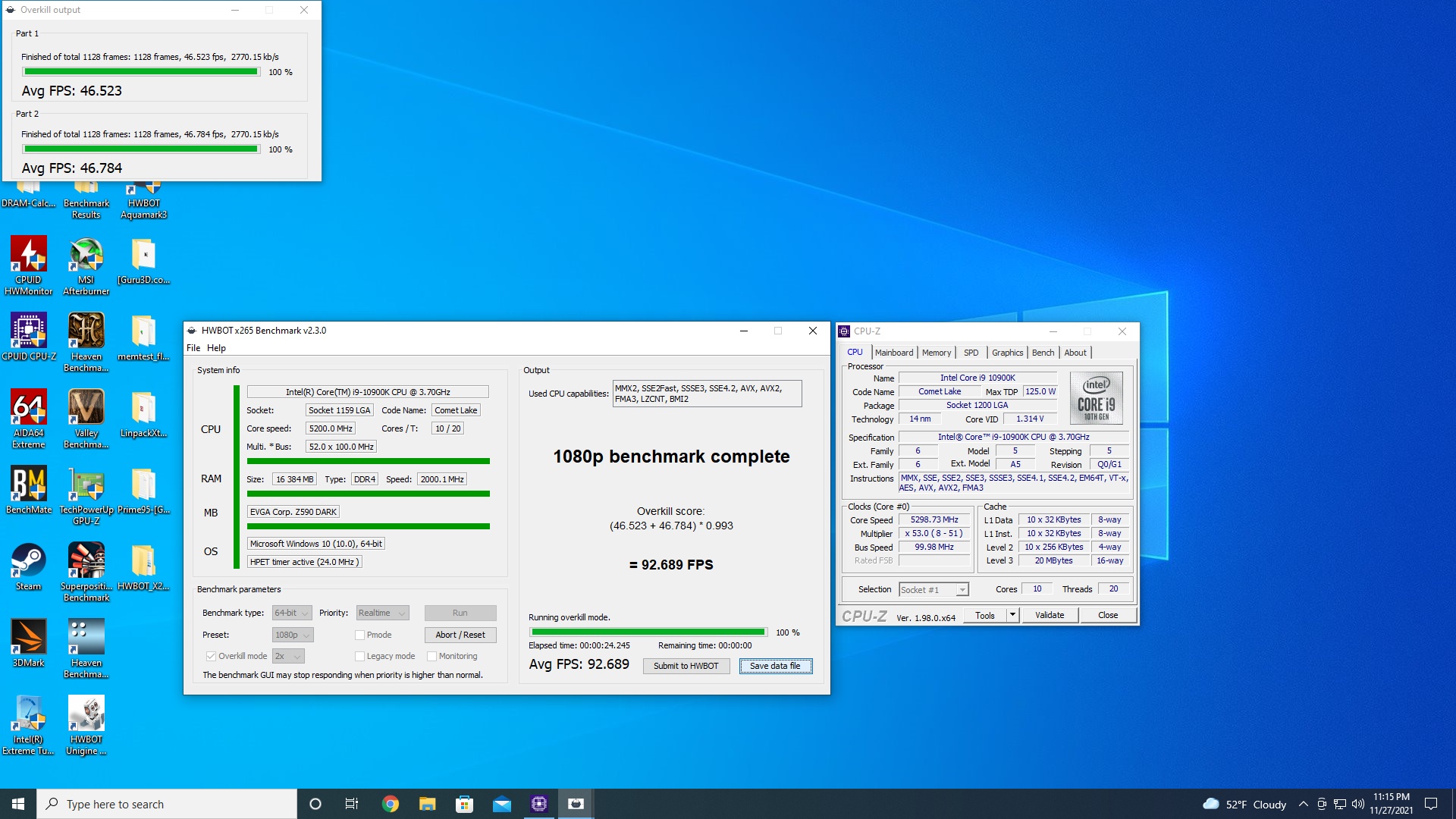This screenshot has width=1456, height=819.
Task: Open TechPowerUp GPU-Z shortcut
Action: click(x=86, y=495)
